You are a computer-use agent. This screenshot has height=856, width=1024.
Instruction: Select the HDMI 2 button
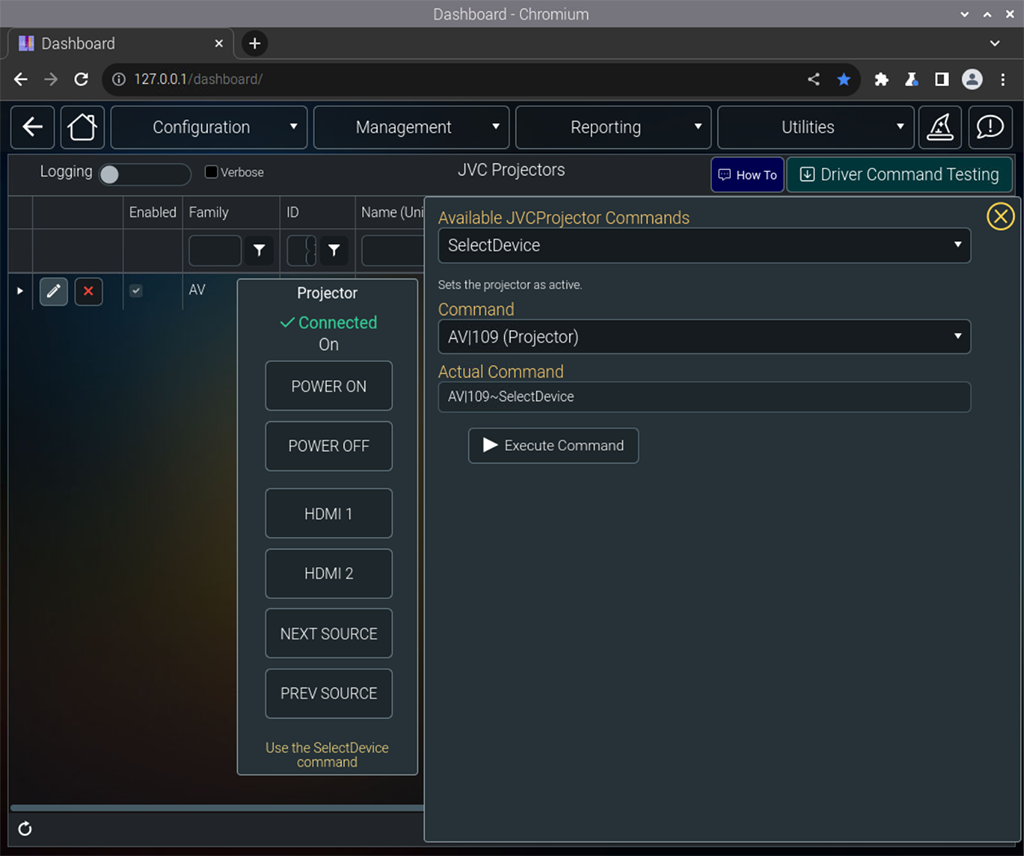pos(328,573)
